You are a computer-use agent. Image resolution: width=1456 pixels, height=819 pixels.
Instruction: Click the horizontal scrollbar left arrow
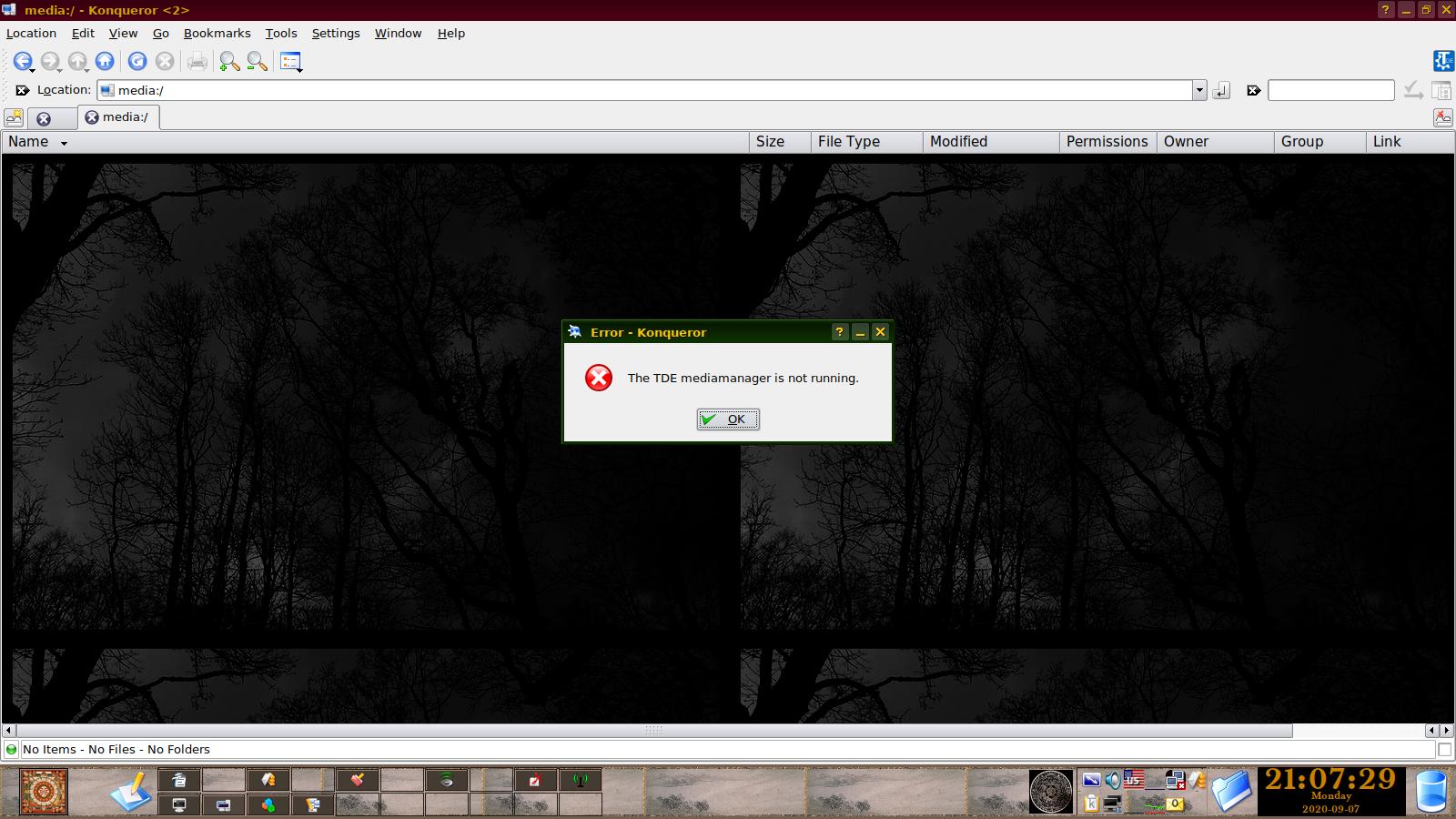8,730
